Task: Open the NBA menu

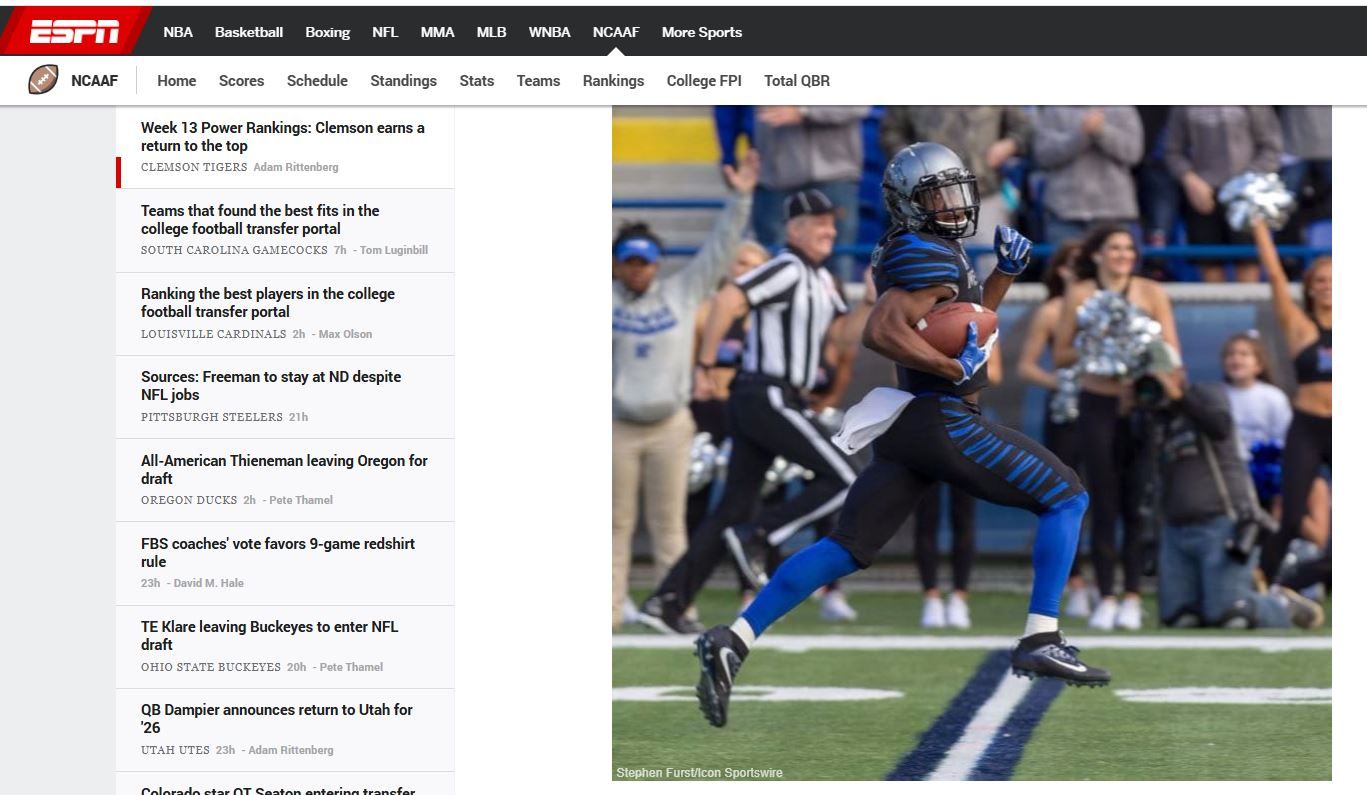Action: point(178,32)
